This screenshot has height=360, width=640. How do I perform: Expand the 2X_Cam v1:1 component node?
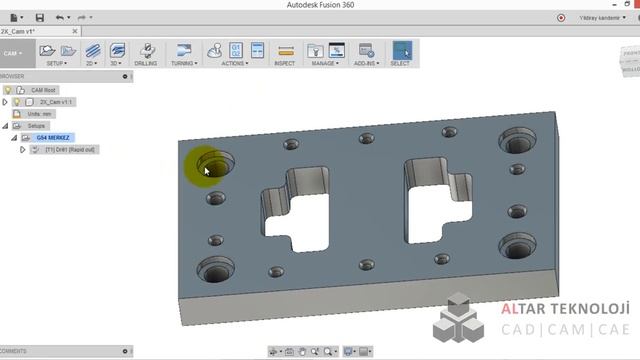5,102
